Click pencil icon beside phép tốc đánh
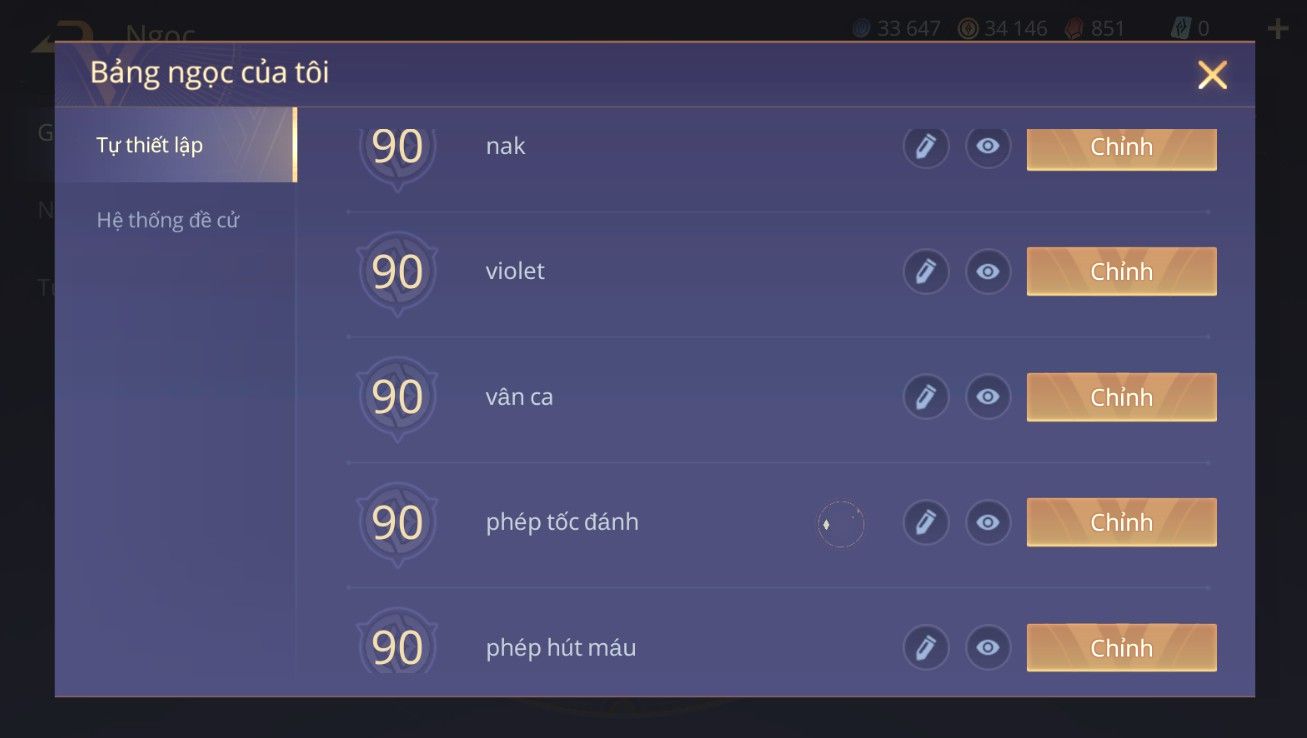The height and width of the screenshot is (738, 1307). [x=925, y=523]
